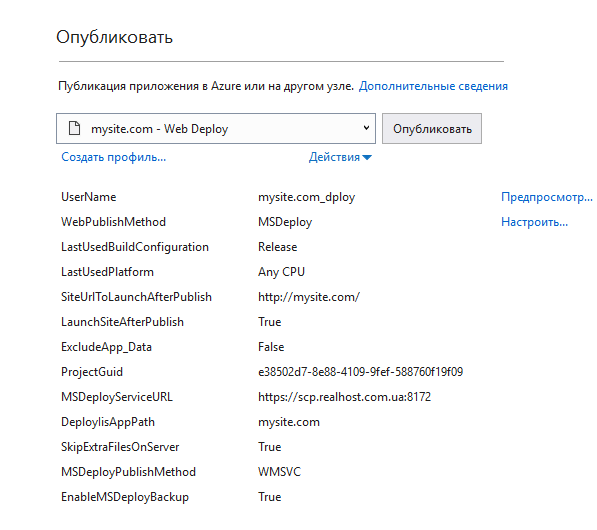Click the document icon in profile dropdown
This screenshot has height=530, width=597.
click(x=74, y=128)
